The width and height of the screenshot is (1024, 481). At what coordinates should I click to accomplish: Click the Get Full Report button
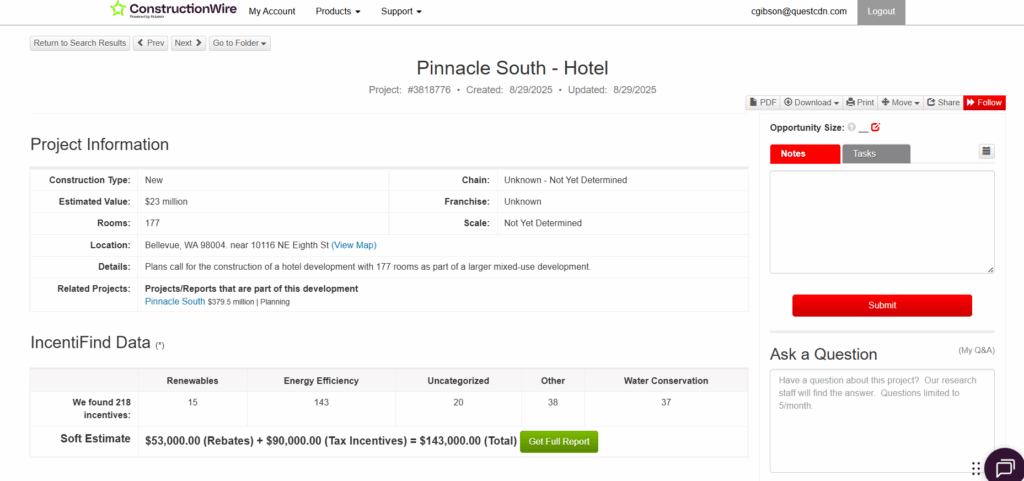[558, 441]
